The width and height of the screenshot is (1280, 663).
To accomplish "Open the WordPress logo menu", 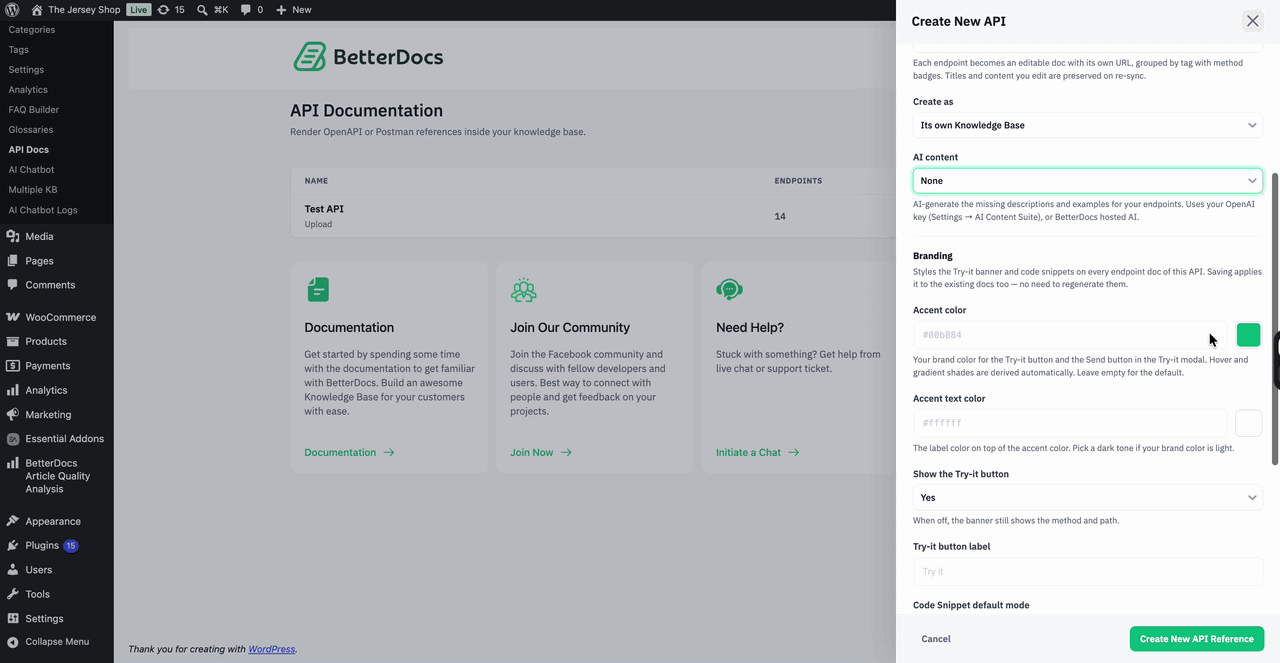I will [12, 9].
